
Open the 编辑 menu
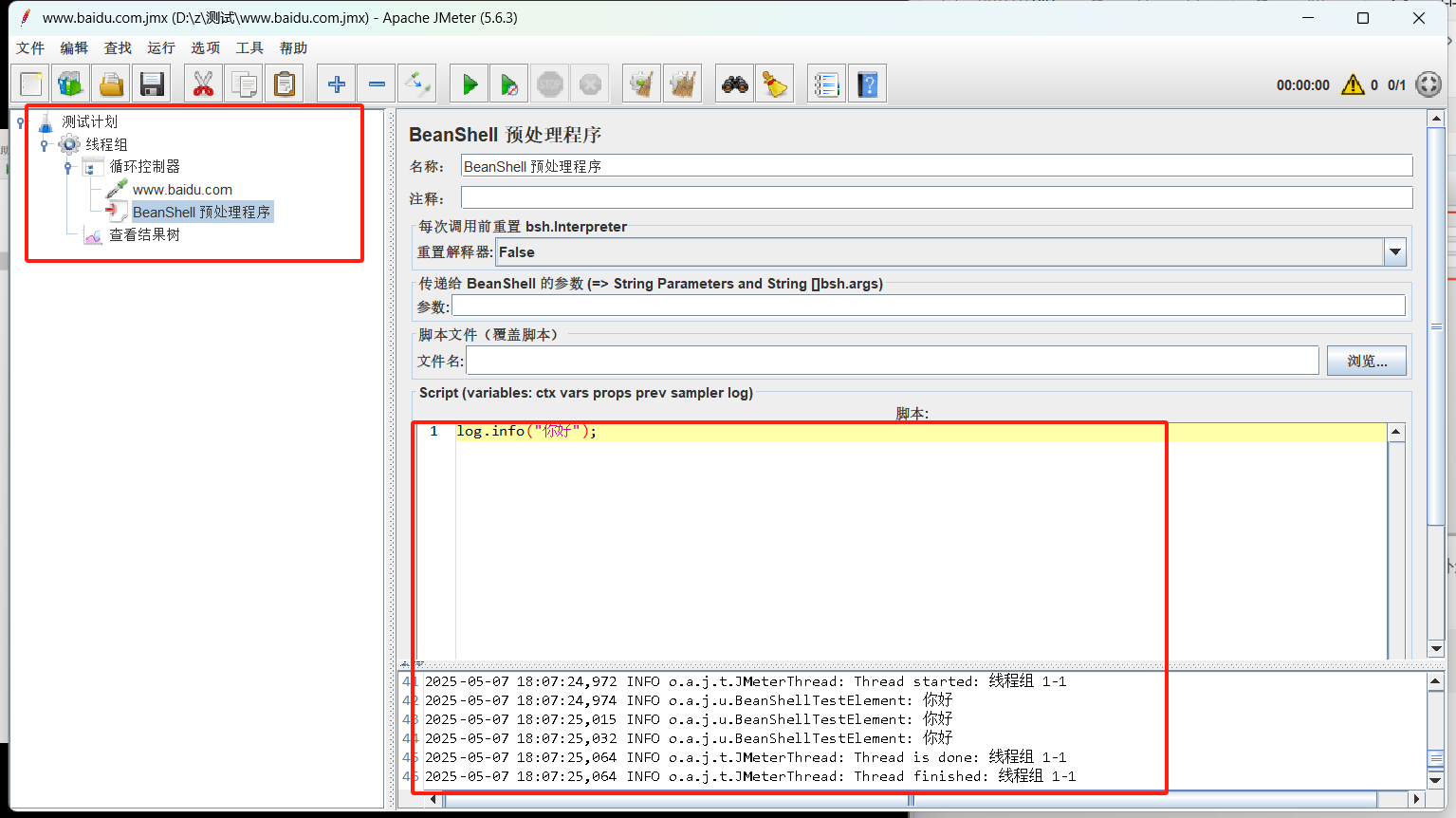[74, 48]
